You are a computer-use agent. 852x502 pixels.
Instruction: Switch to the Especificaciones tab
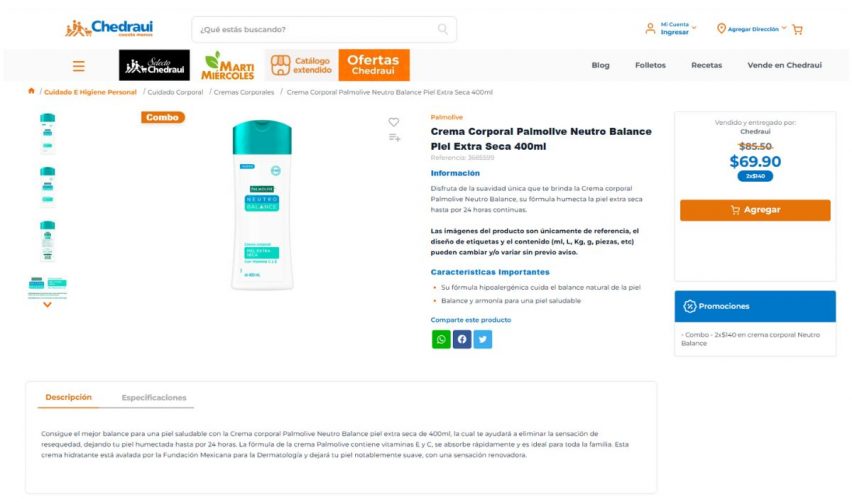[154, 398]
